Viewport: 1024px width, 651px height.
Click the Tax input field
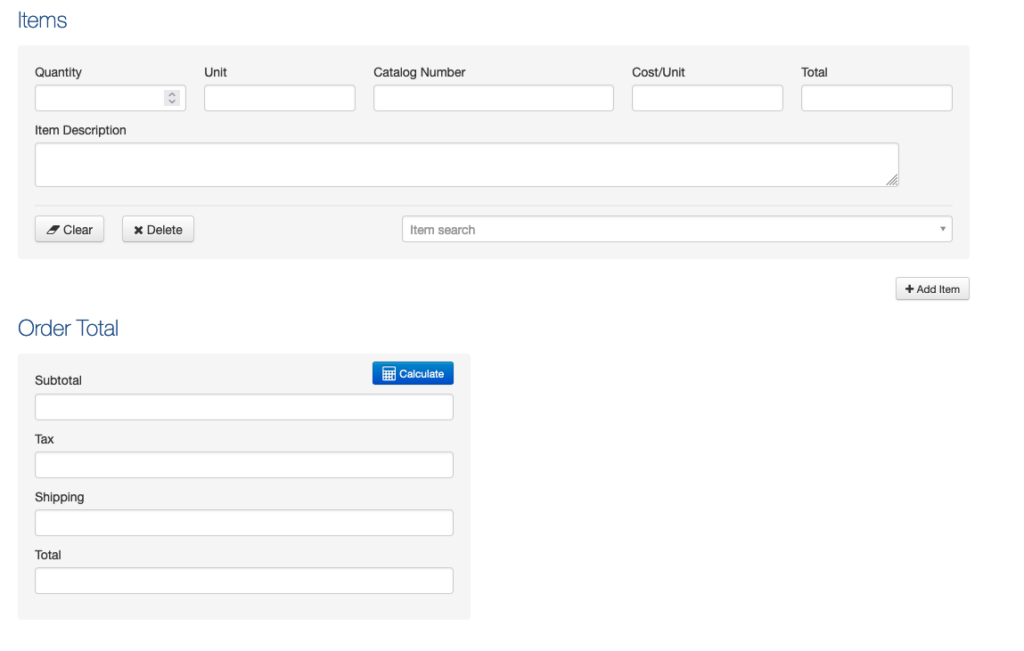pyautogui.click(x=244, y=465)
